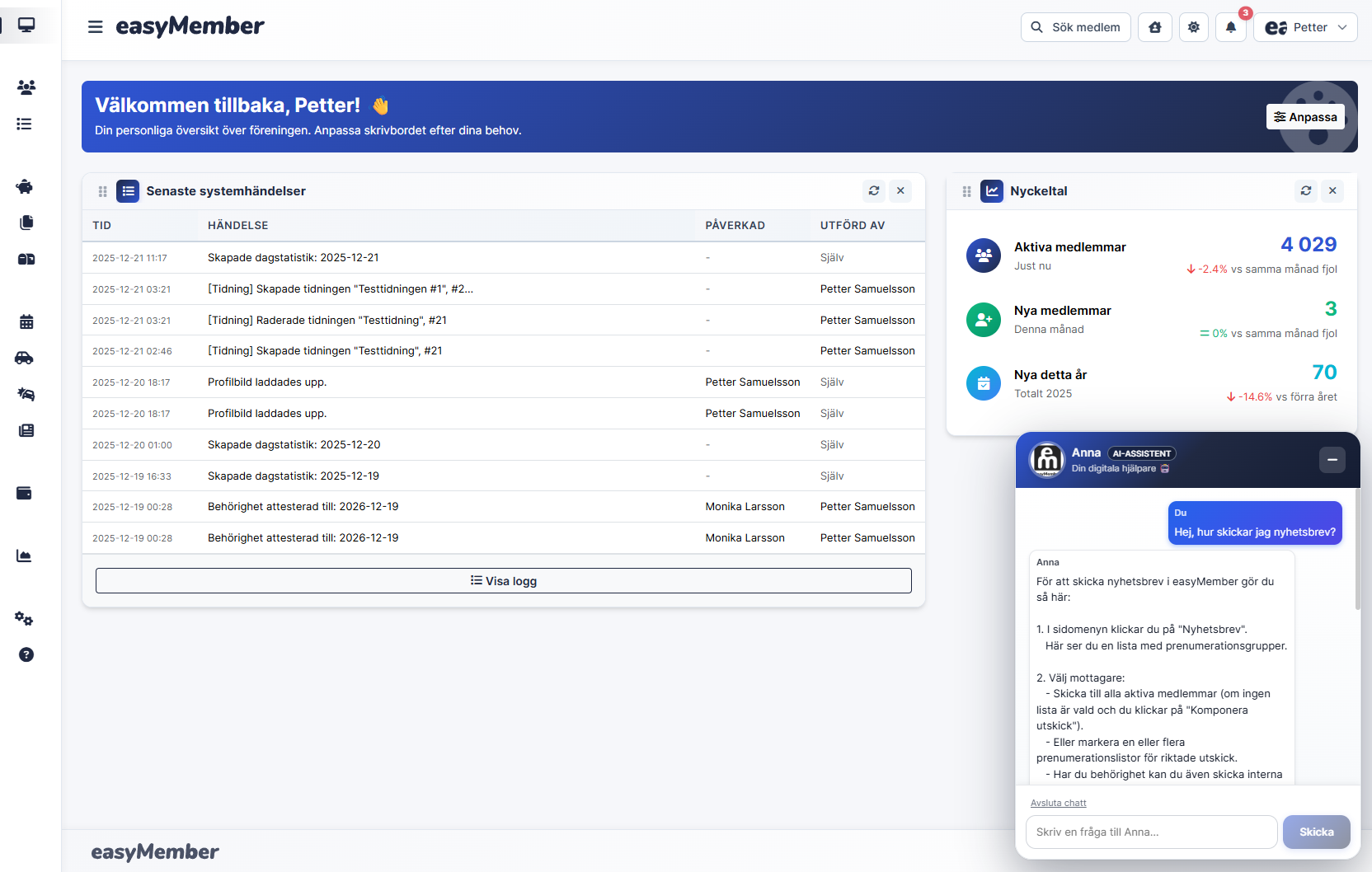Click the wallet icon in sidebar
1372x872 pixels.
click(x=25, y=493)
